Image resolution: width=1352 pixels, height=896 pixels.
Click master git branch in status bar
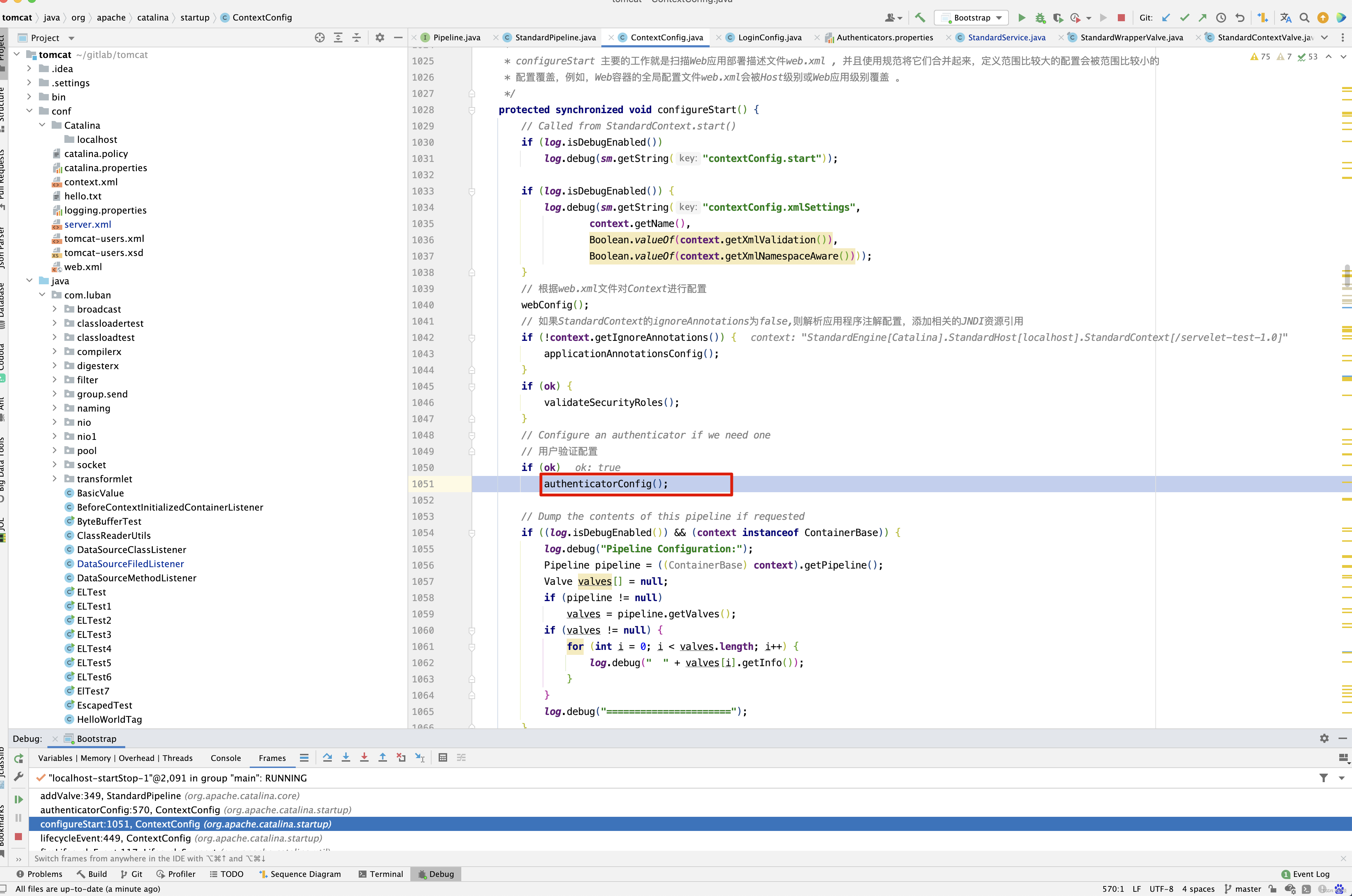1242,889
